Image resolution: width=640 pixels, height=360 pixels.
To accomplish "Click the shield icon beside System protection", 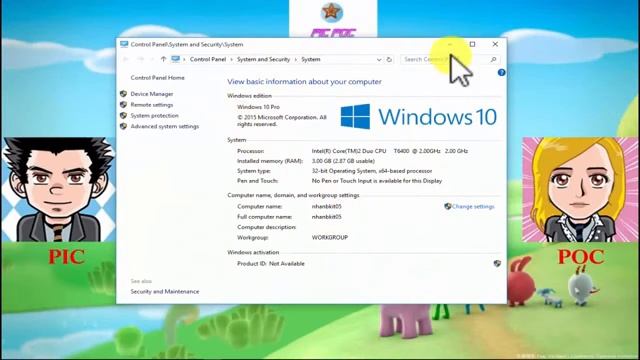I will pos(123,116).
